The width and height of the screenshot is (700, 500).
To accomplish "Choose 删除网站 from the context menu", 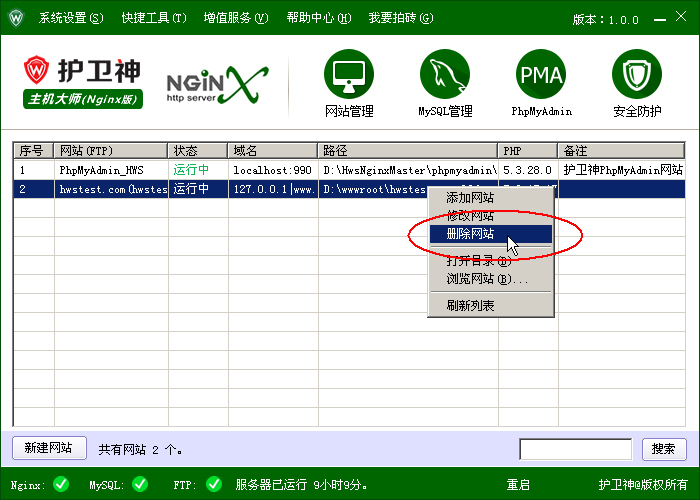I will click(x=470, y=234).
